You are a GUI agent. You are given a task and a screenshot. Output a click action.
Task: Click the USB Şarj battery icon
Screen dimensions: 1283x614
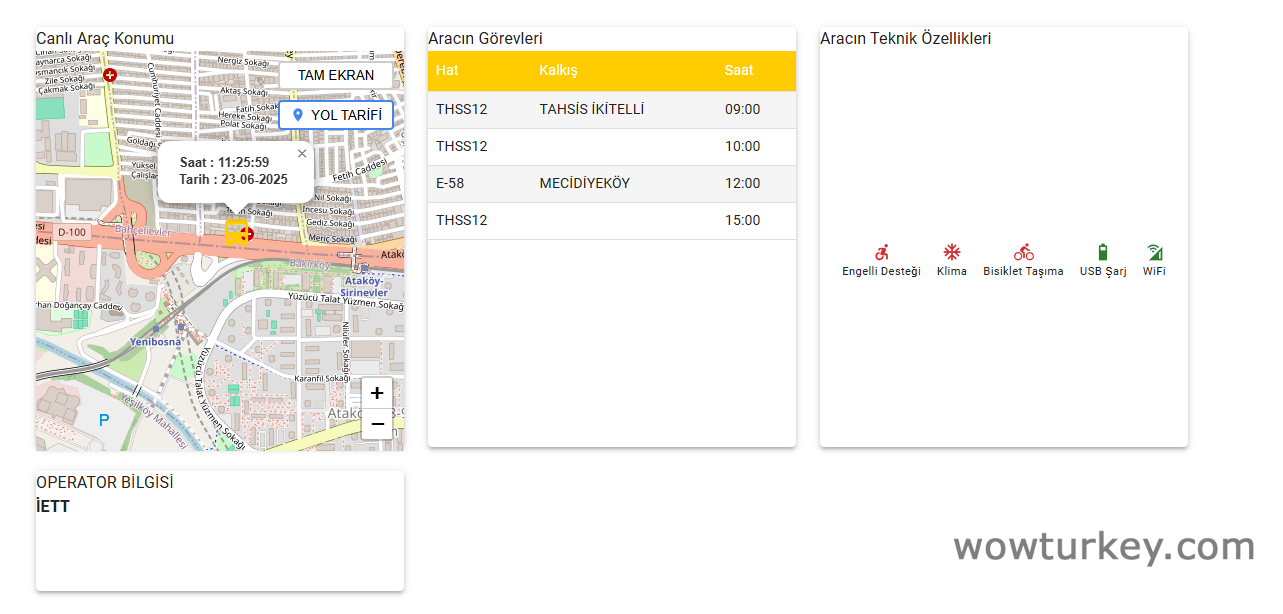pos(1103,253)
